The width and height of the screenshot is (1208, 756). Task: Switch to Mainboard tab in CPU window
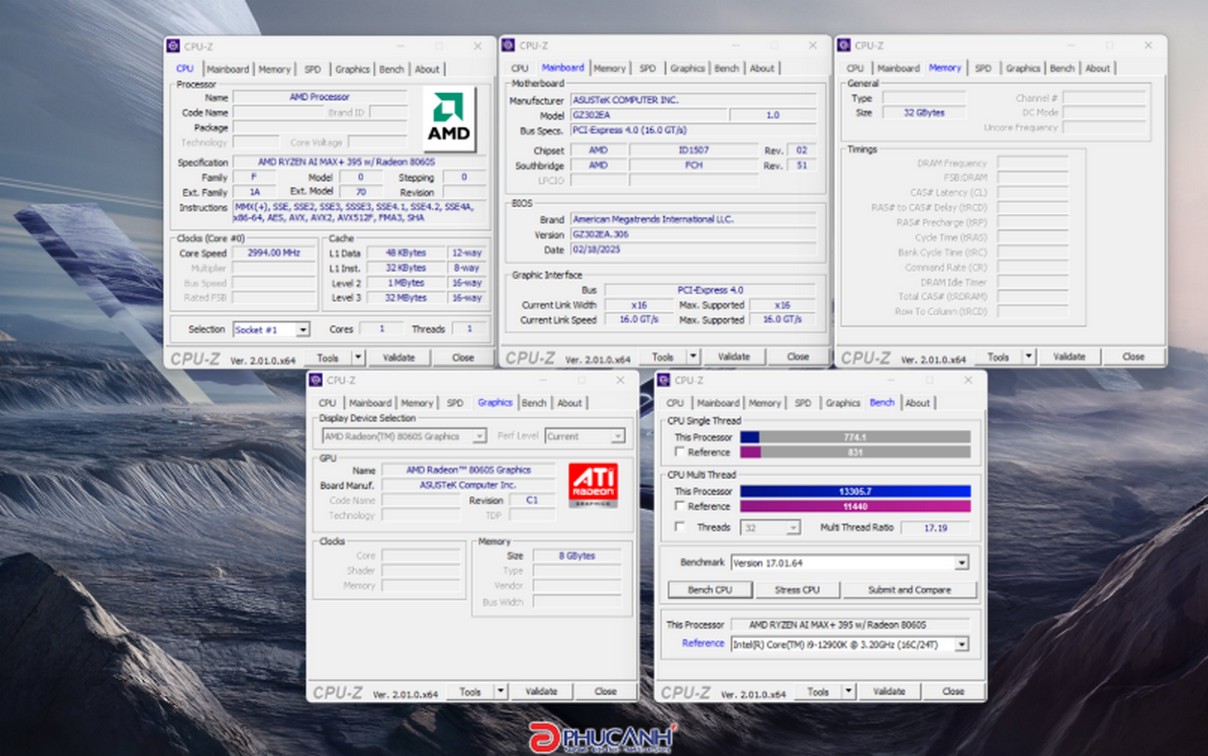228,69
